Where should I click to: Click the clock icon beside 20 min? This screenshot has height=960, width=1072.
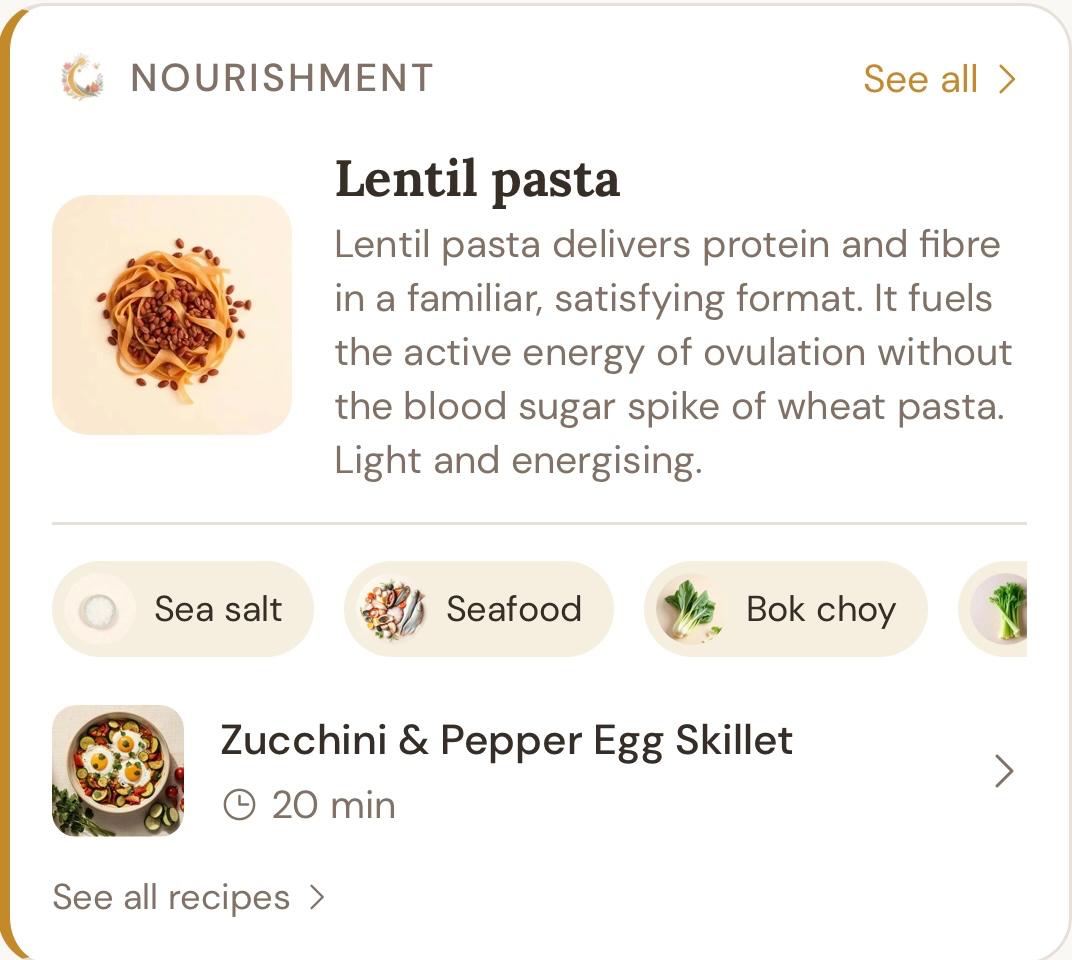[x=239, y=805]
